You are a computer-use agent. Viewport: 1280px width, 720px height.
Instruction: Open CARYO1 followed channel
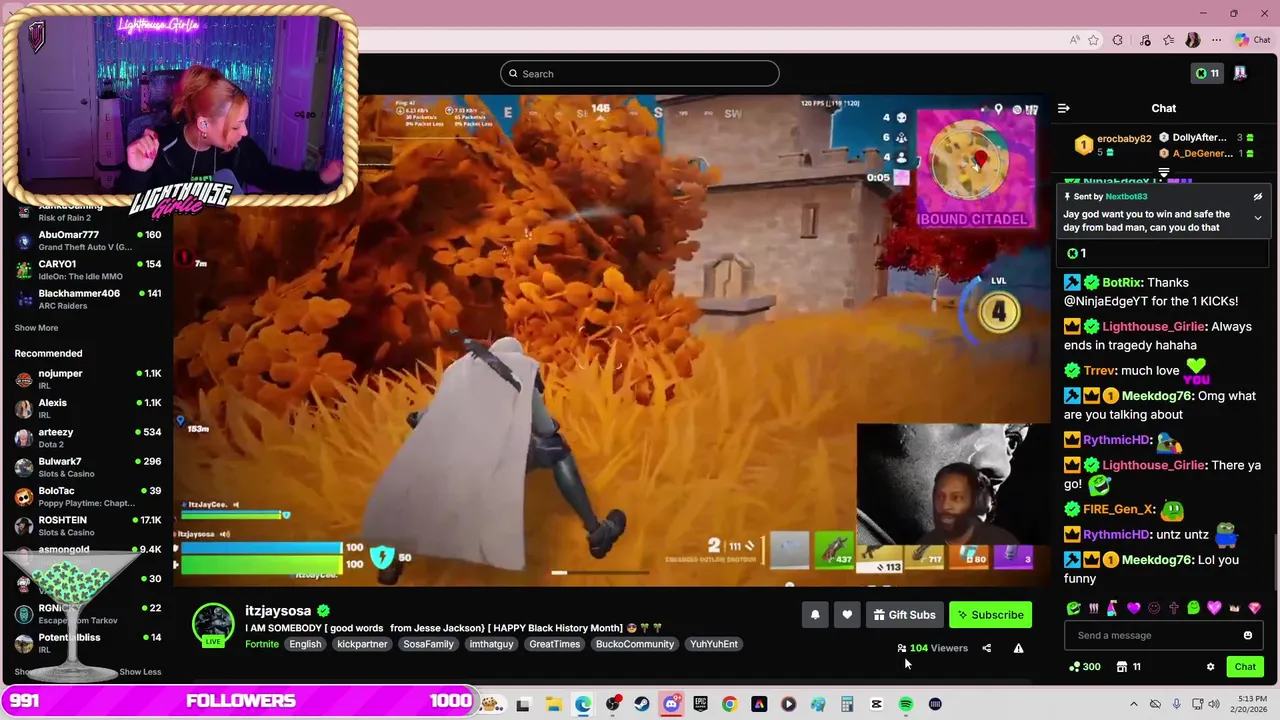pyautogui.click(x=88, y=270)
